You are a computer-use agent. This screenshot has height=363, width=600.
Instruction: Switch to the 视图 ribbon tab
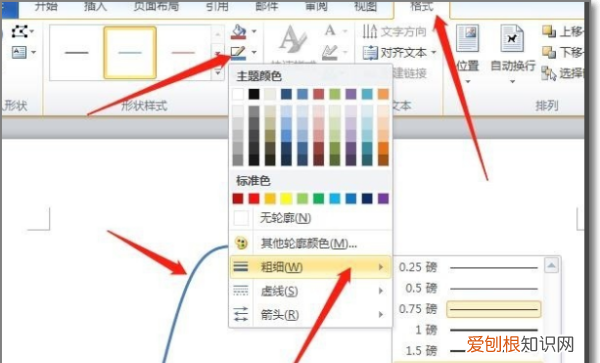click(x=365, y=6)
